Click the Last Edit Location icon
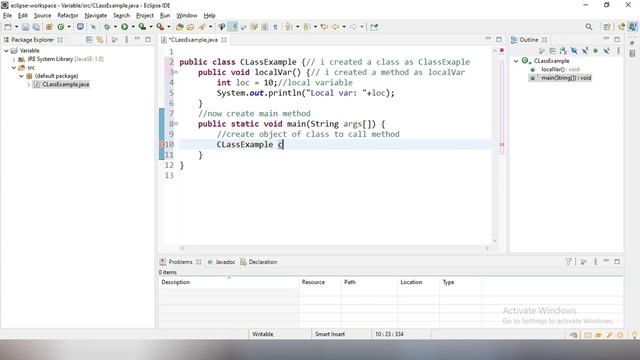Image resolution: width=640 pixels, height=360 pixels. click(324, 27)
